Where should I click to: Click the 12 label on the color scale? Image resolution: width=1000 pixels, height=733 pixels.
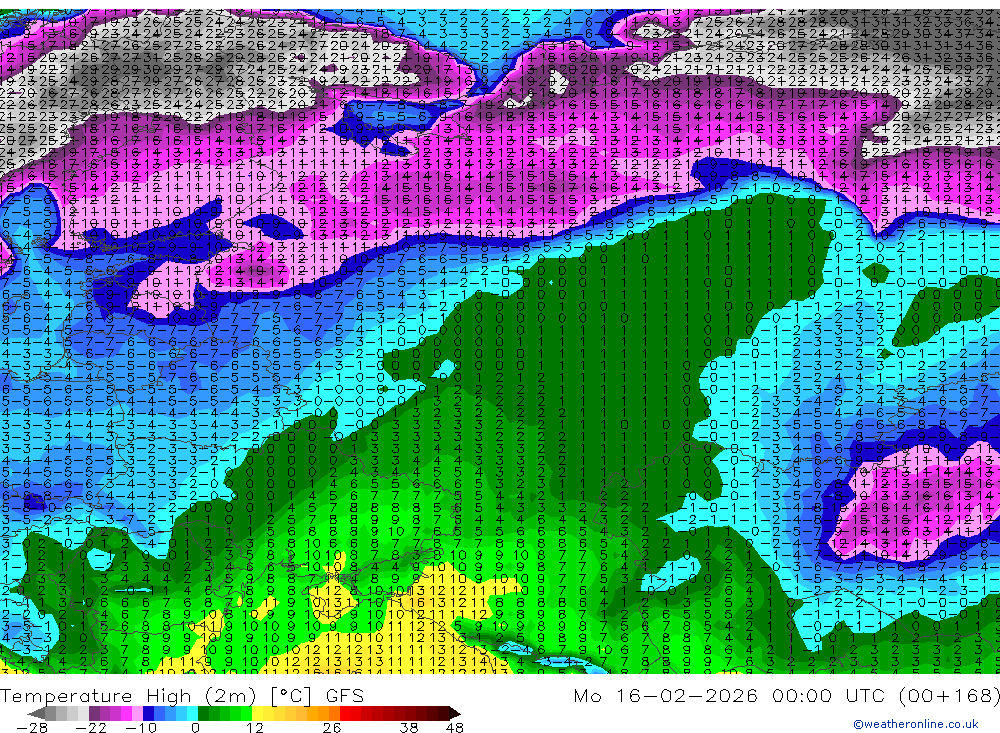(255, 727)
